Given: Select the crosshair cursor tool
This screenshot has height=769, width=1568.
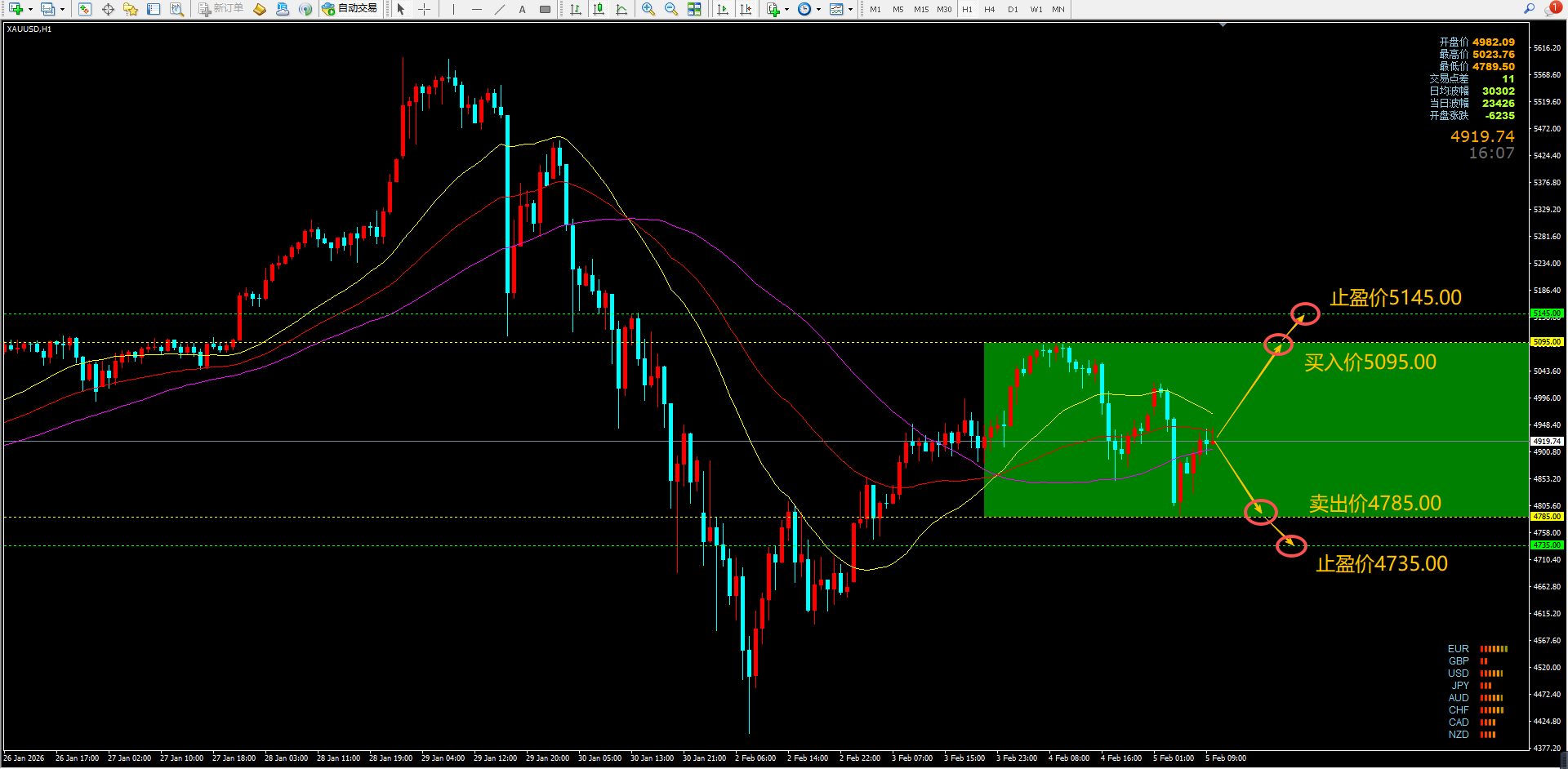Looking at the screenshot, I should [x=424, y=9].
